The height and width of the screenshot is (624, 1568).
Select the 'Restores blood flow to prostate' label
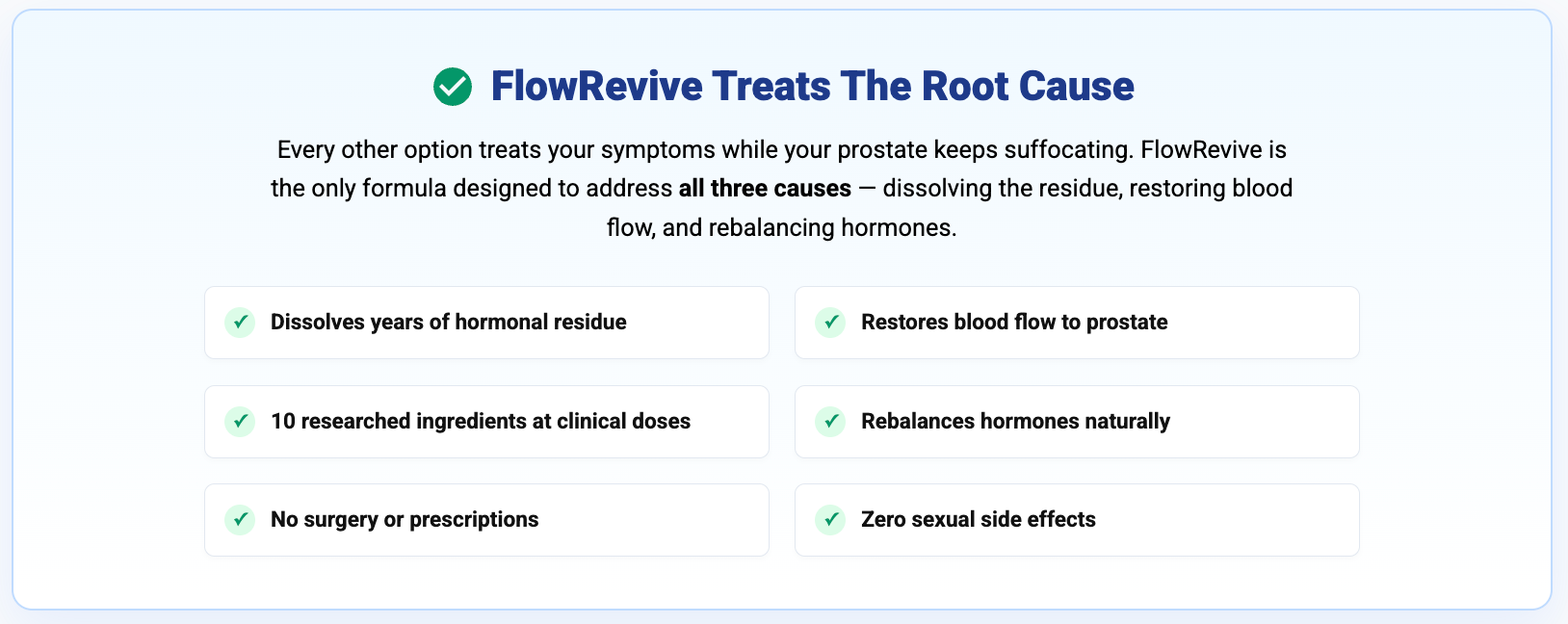click(x=1013, y=323)
